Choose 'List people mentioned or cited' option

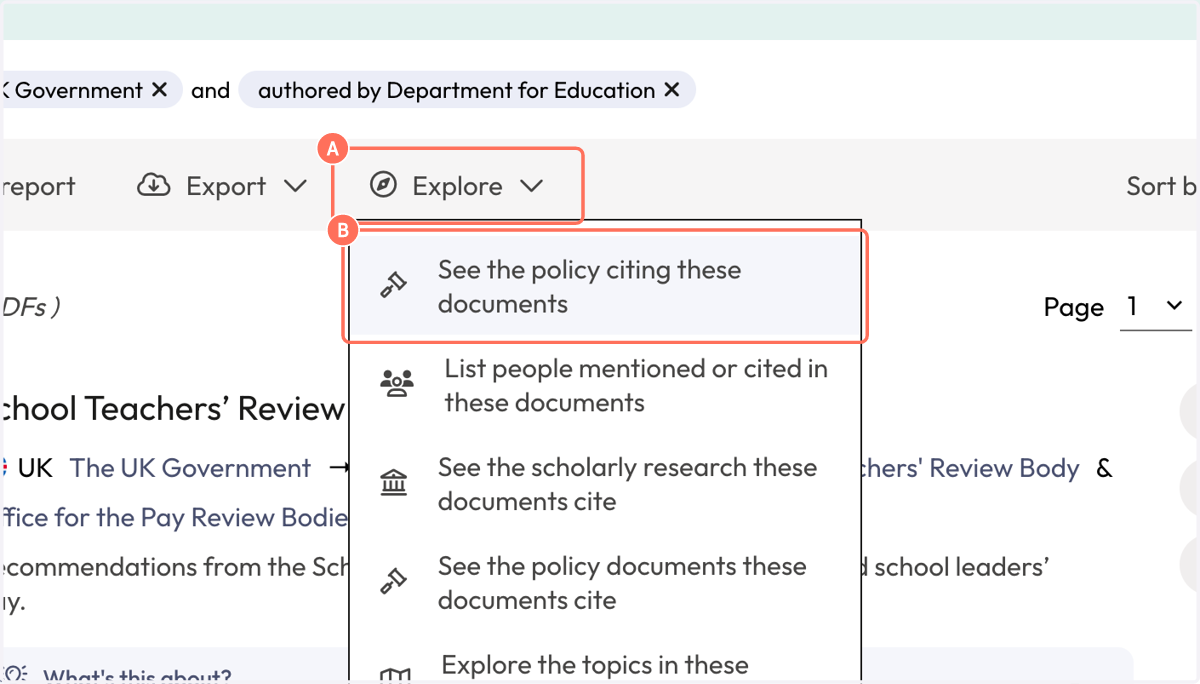(605, 386)
